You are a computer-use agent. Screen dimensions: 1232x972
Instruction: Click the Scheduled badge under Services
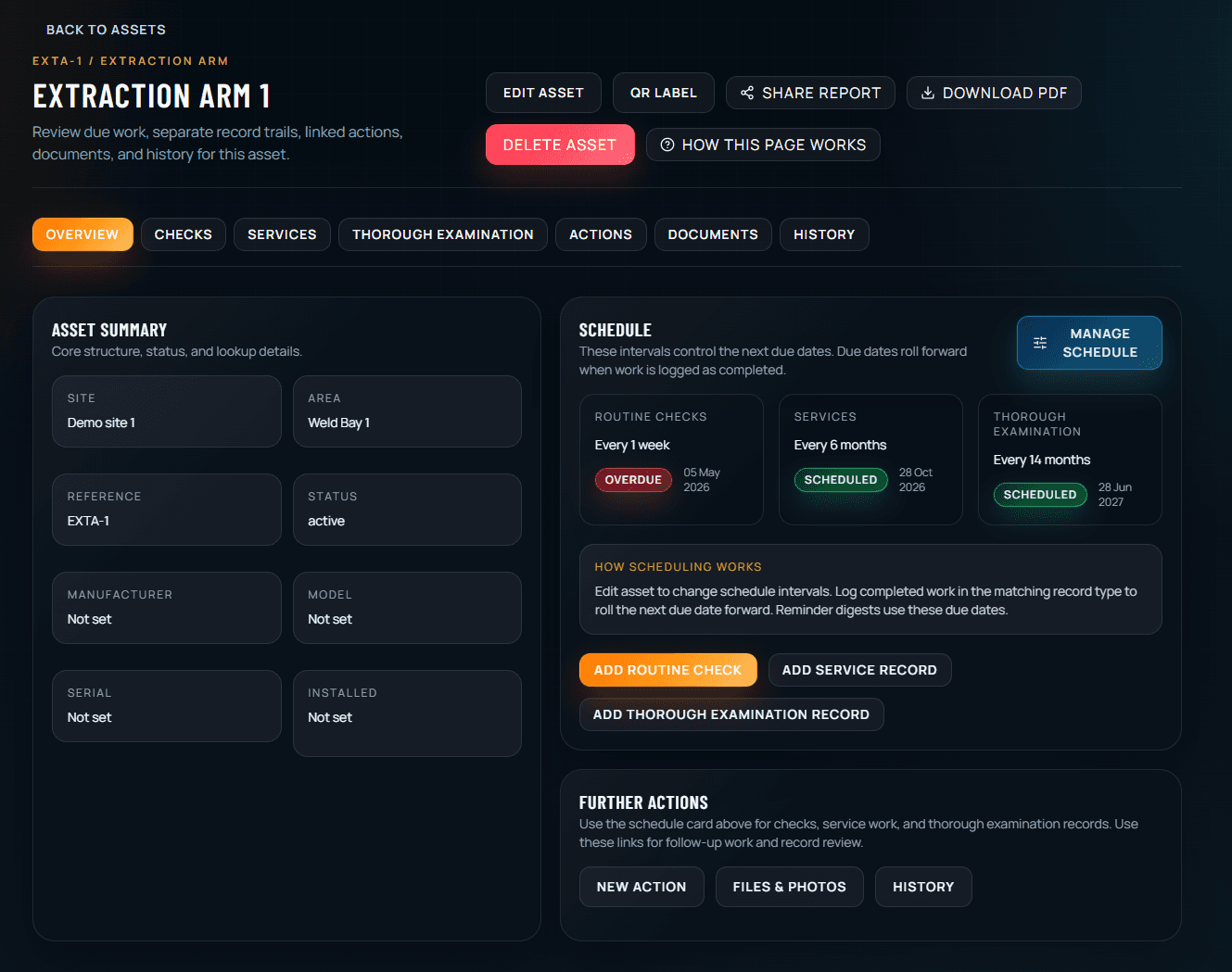(x=841, y=480)
